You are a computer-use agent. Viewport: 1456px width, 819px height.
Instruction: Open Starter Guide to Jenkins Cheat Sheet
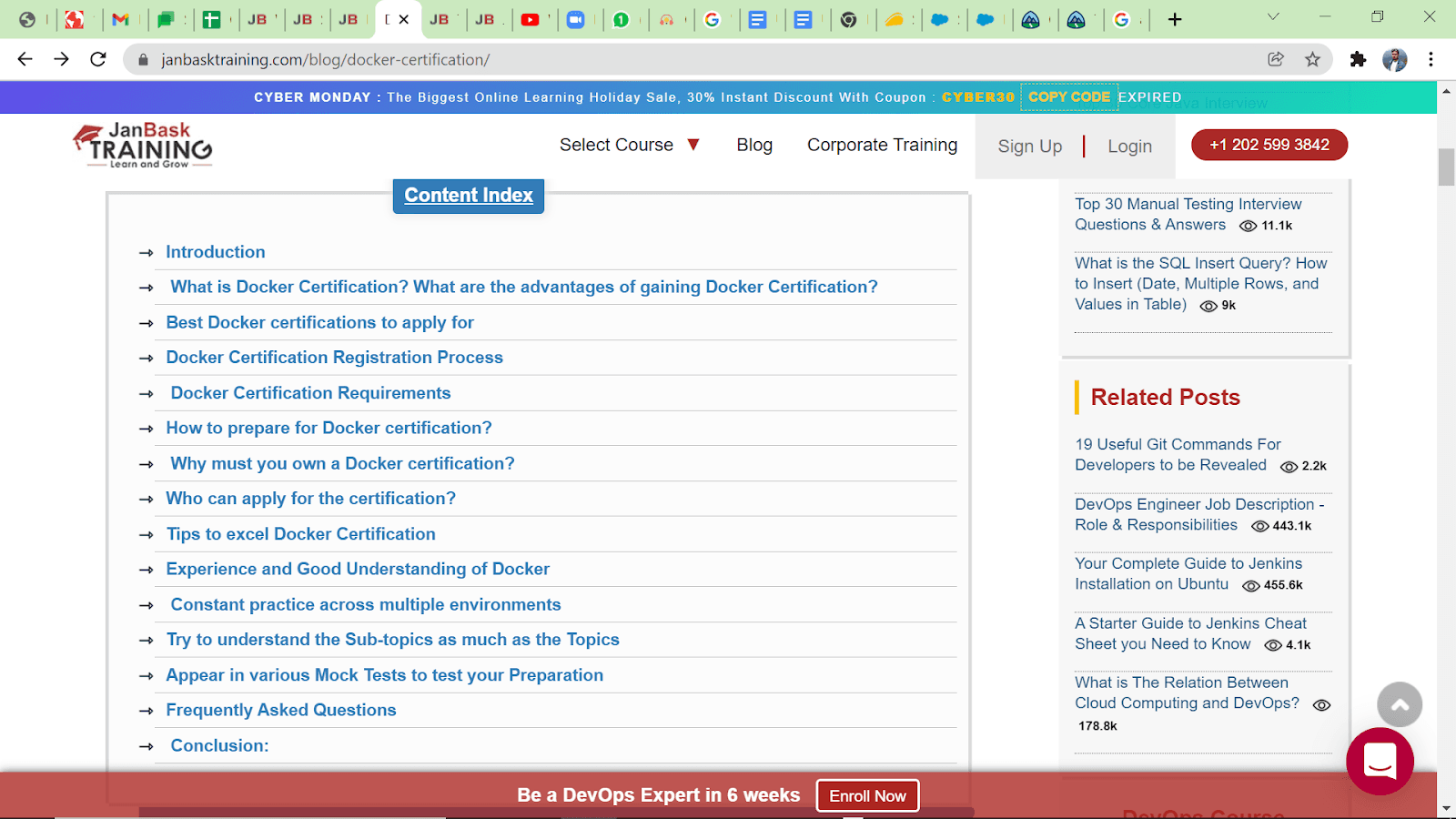pyautogui.click(x=1190, y=633)
